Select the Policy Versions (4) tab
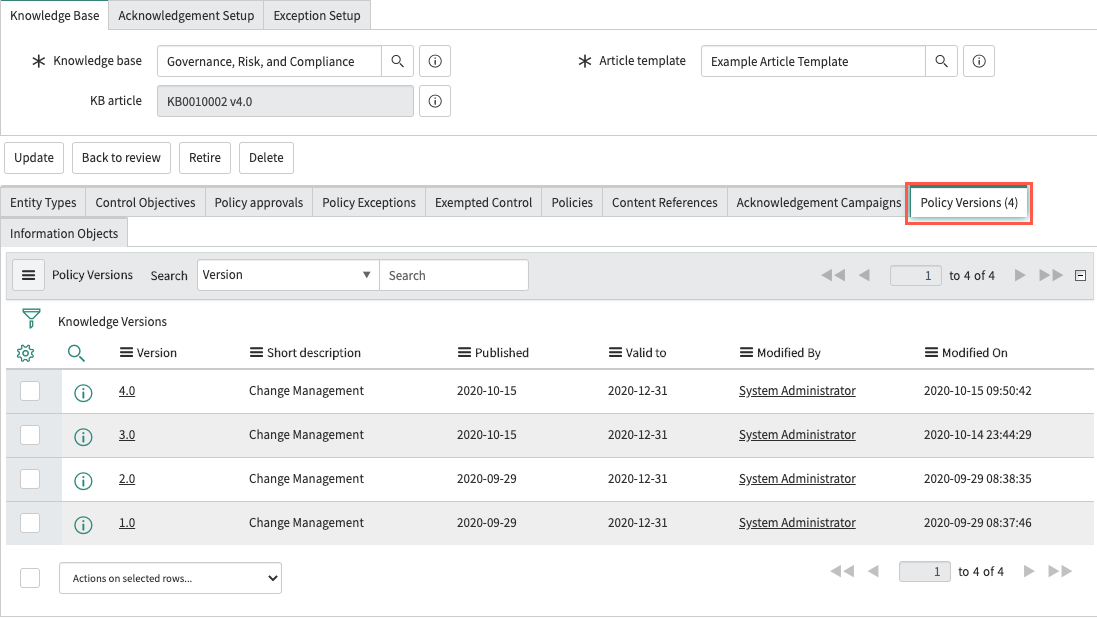This screenshot has width=1097, height=618. click(x=969, y=202)
